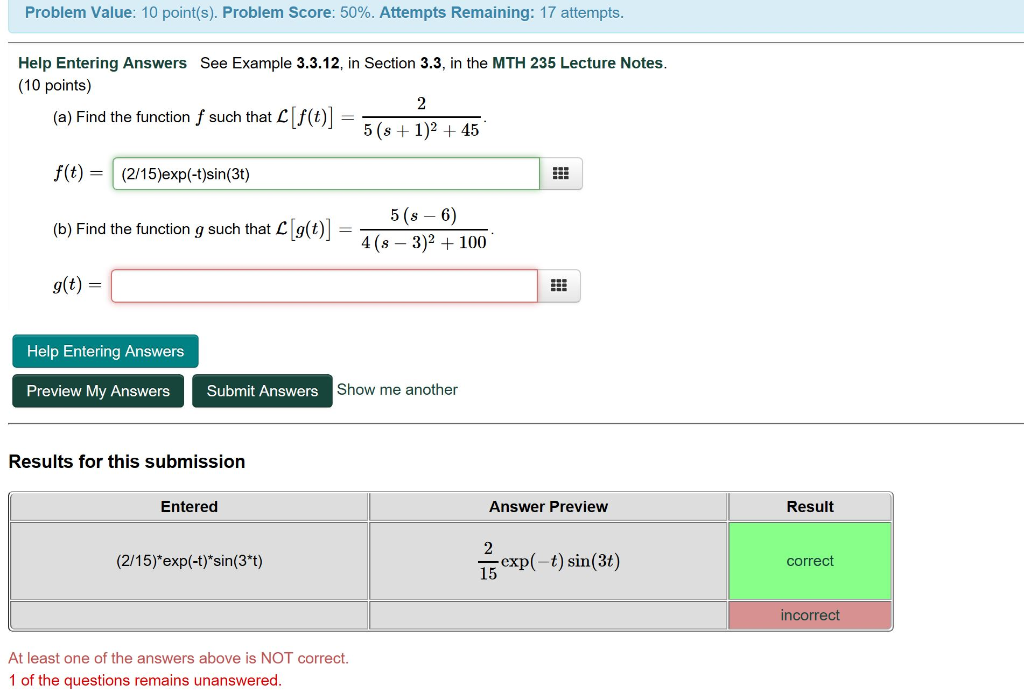Screen dimensions: 1024x692
Task: Click the rendered answer preview for part (a)
Action: coord(547,561)
